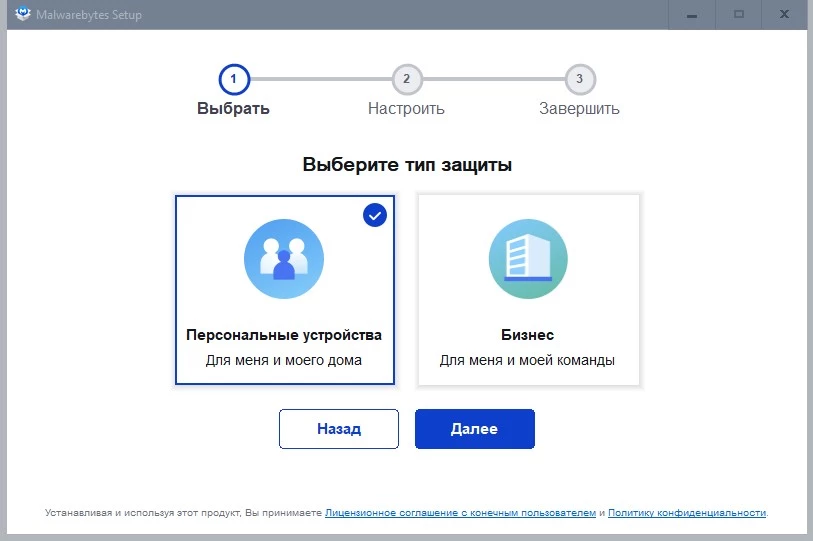813x541 pixels.
Task: Select step 2 circle in the progress bar
Action: tap(406, 78)
